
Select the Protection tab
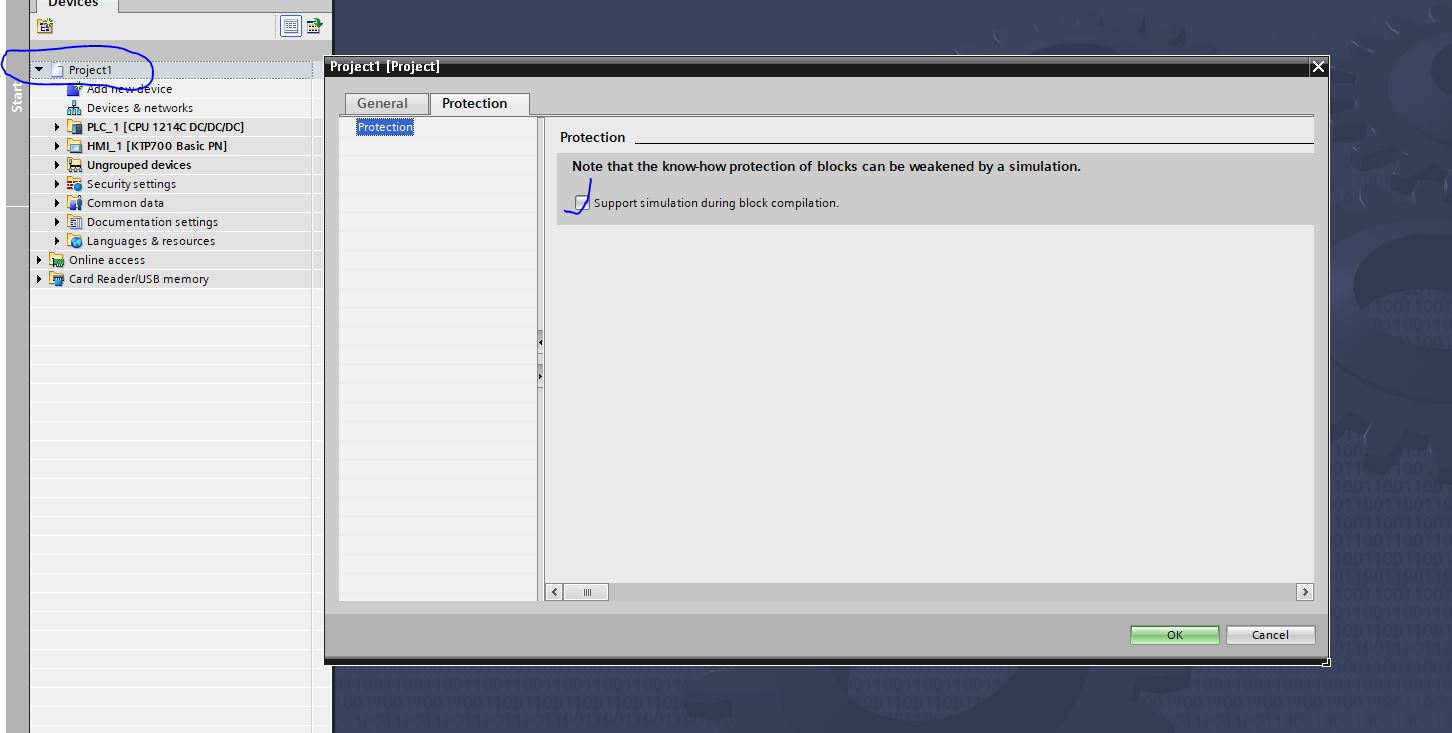475,103
